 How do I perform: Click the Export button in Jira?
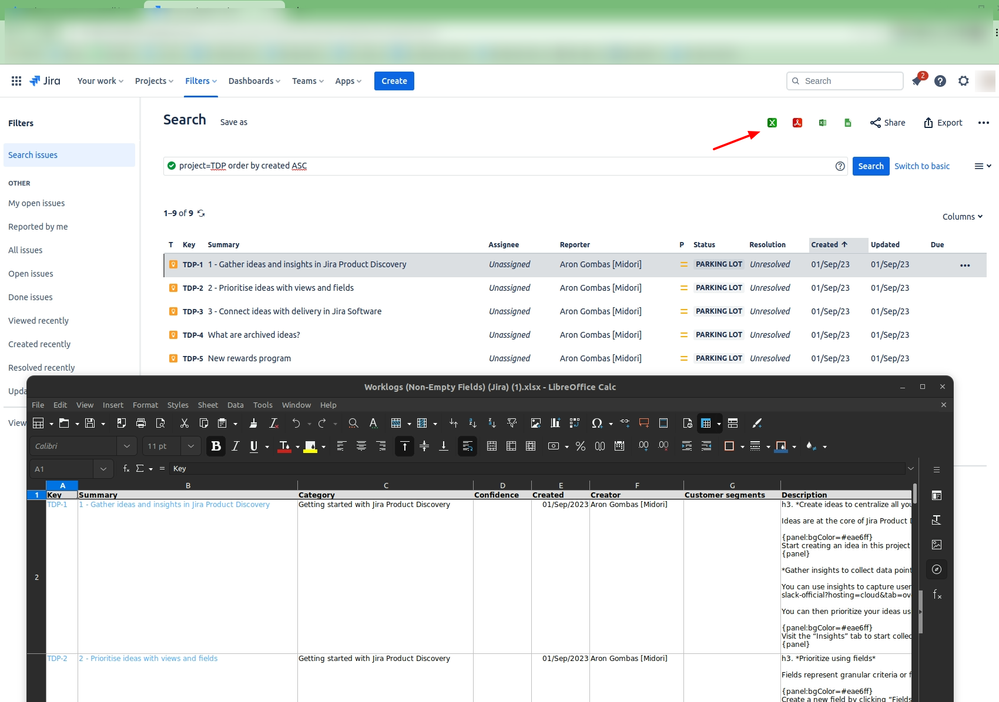[x=943, y=123]
